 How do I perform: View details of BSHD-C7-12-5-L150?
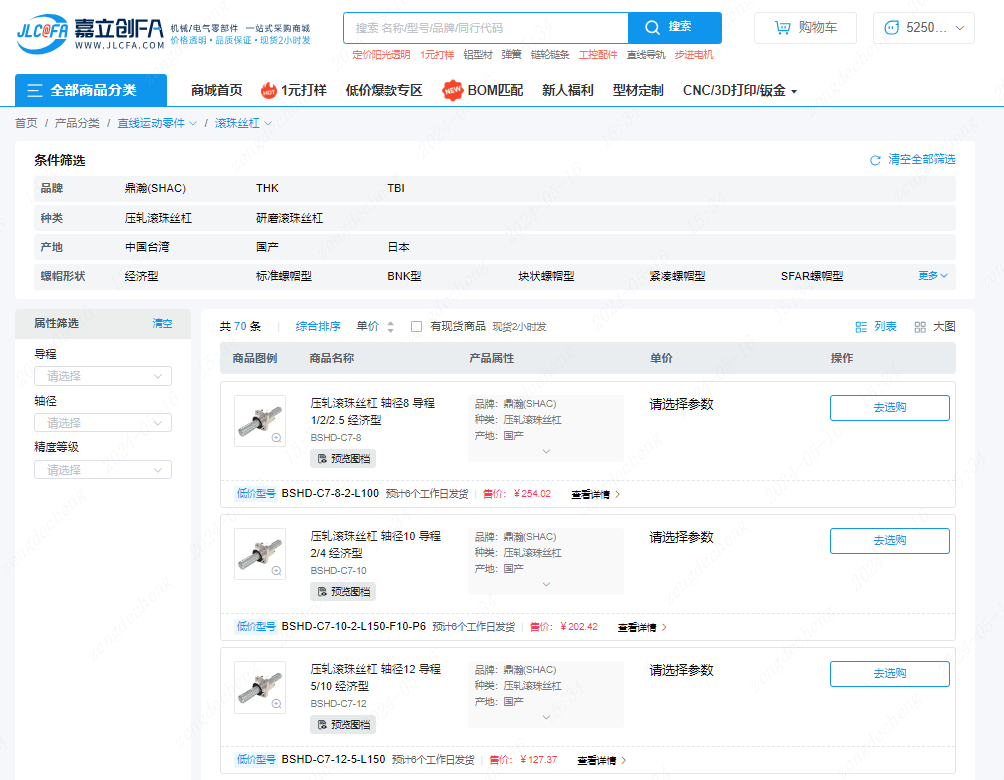[602, 760]
